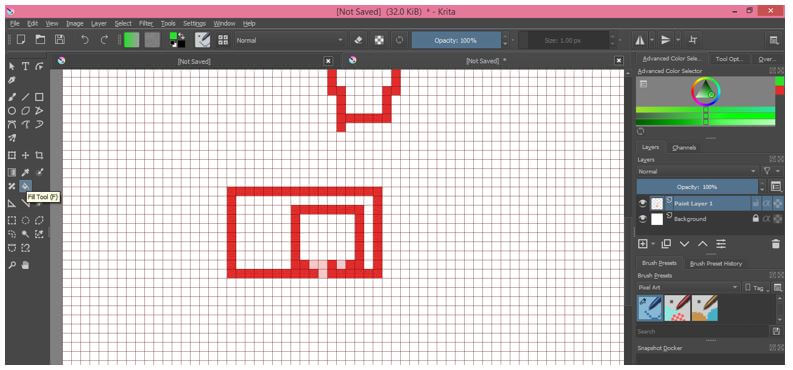Activate the Fill Tool bucket

(x=25, y=186)
